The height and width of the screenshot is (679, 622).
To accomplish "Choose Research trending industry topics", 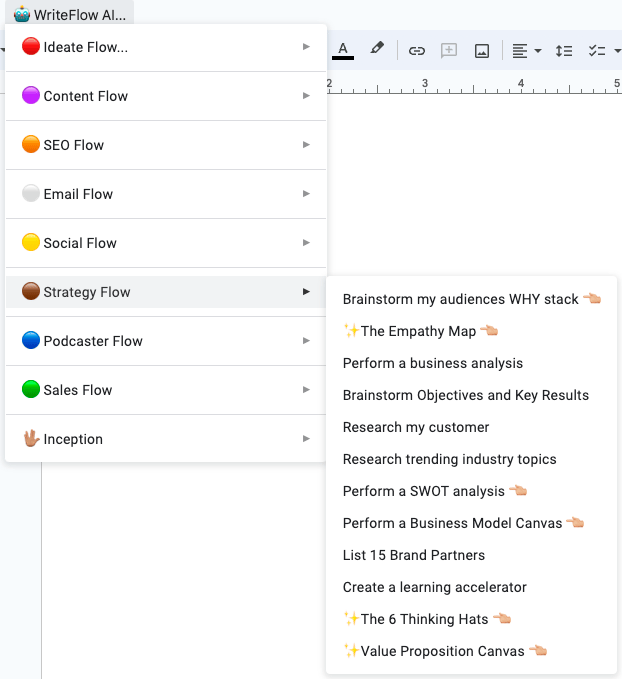I will click(x=471, y=459).
